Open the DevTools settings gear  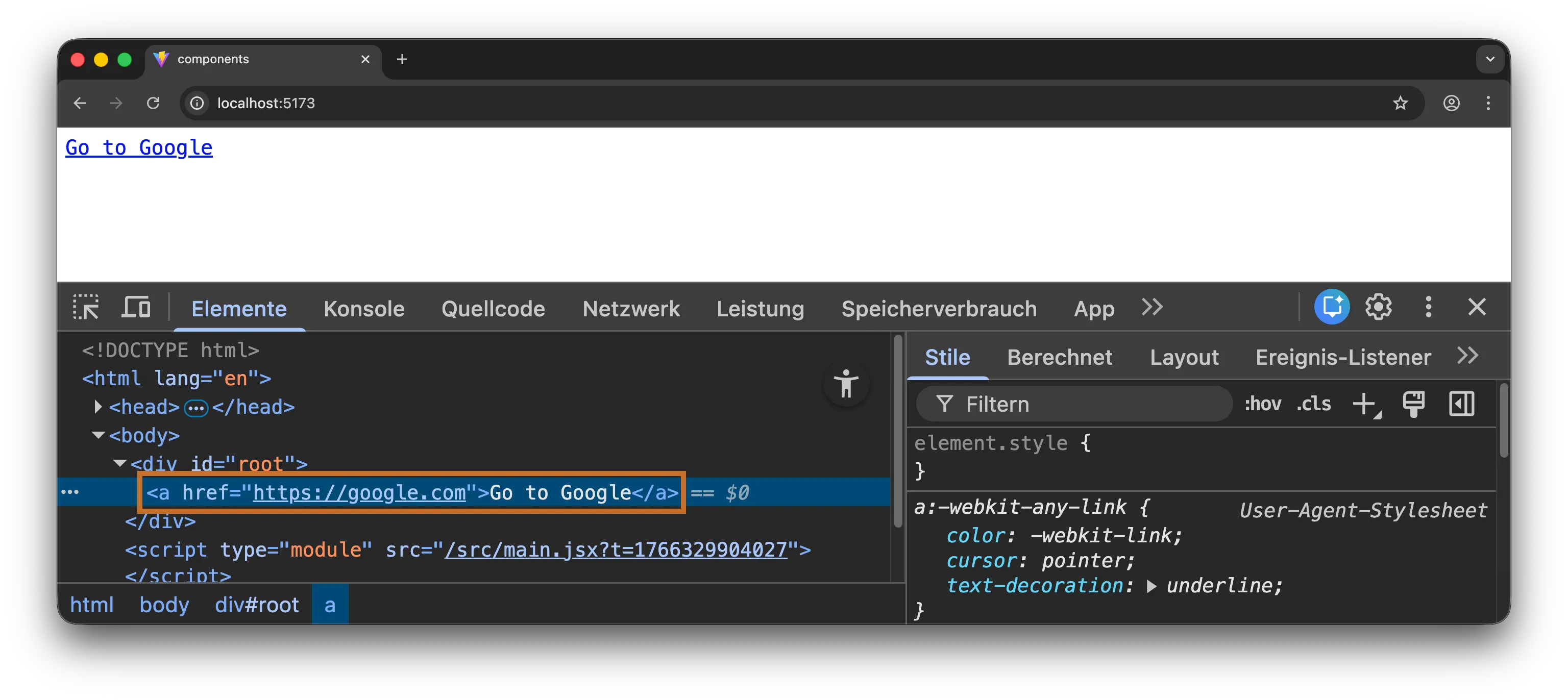1378,307
